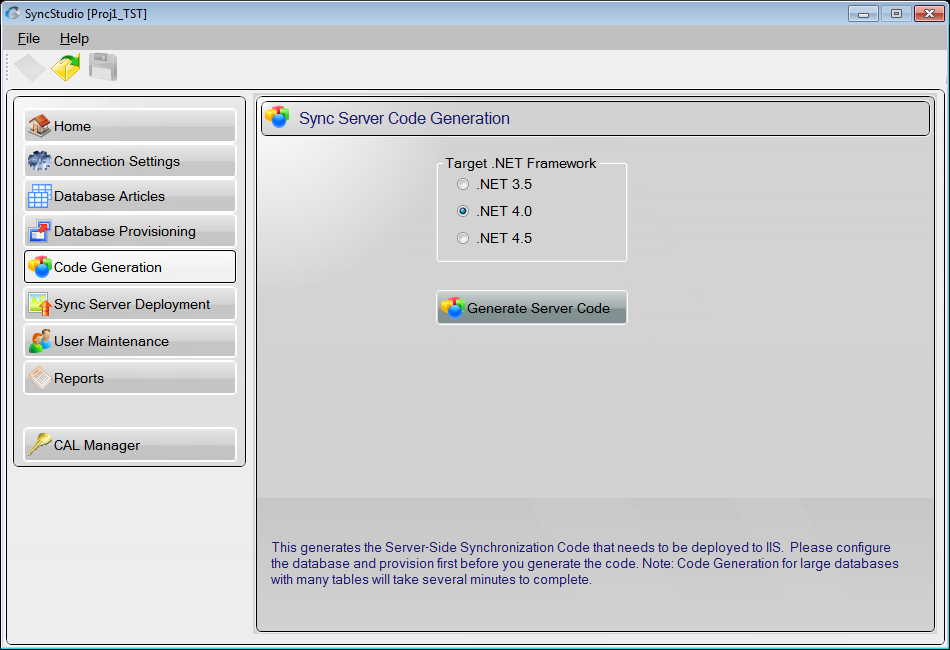Click the Home house icon
The width and height of the screenshot is (950, 650).
click(39, 126)
